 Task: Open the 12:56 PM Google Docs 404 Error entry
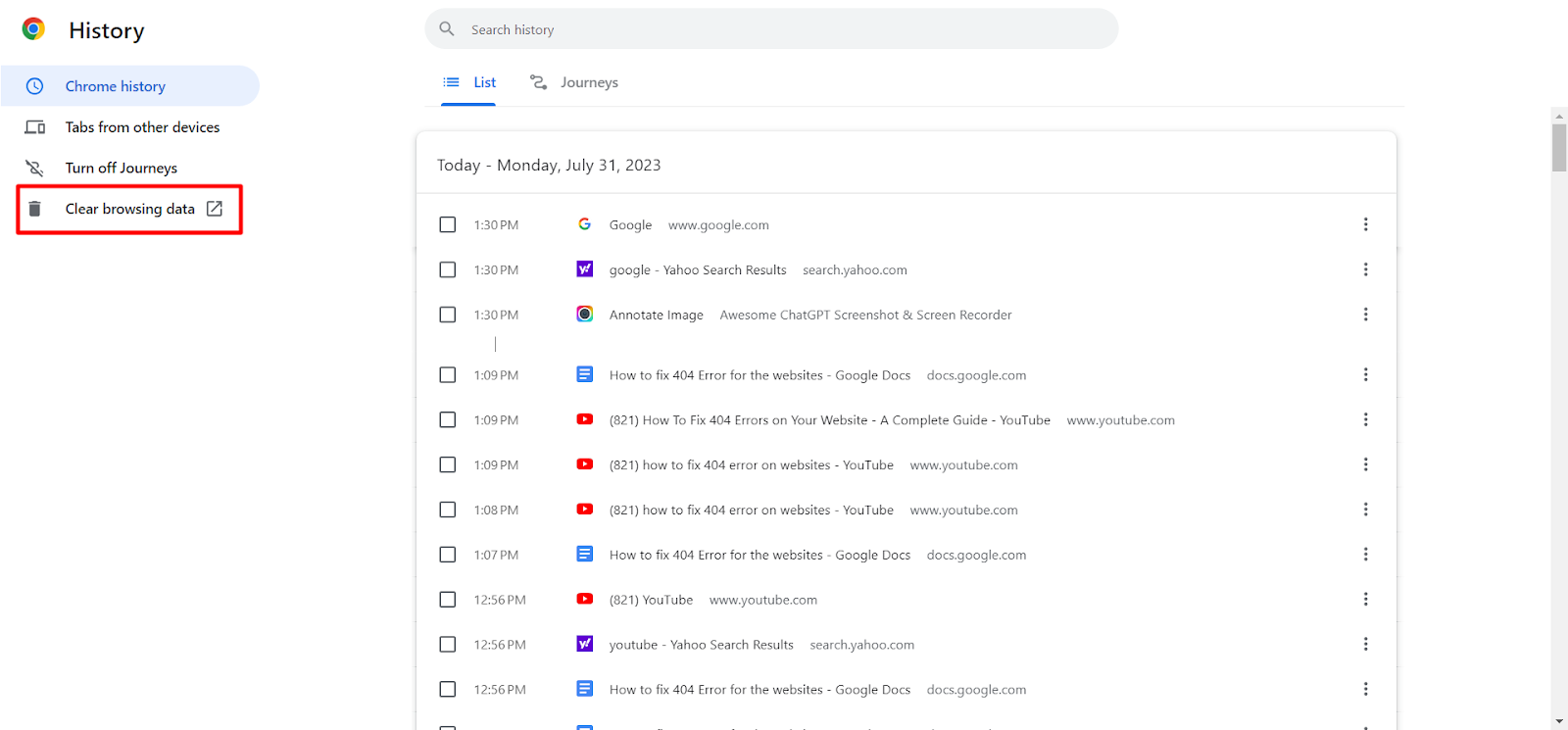759,689
